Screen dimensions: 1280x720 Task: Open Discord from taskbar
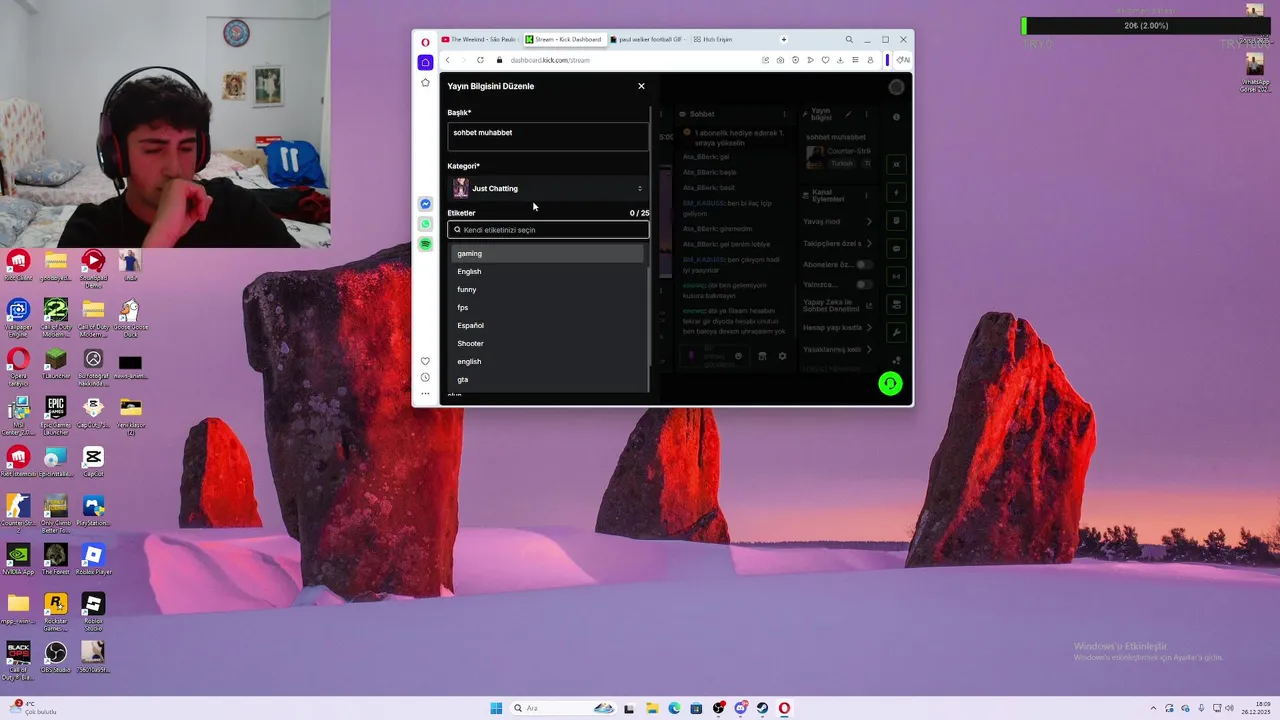tap(740, 708)
